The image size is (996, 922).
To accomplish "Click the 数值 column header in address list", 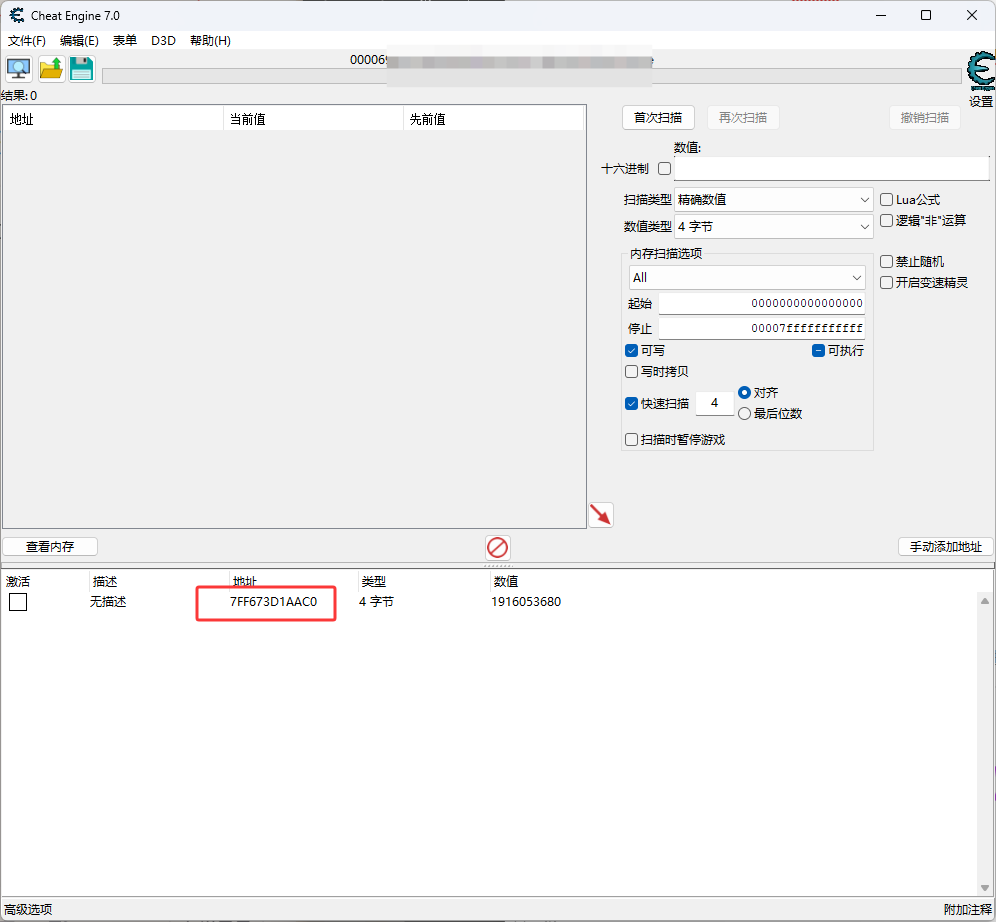I will pyautogui.click(x=506, y=582).
